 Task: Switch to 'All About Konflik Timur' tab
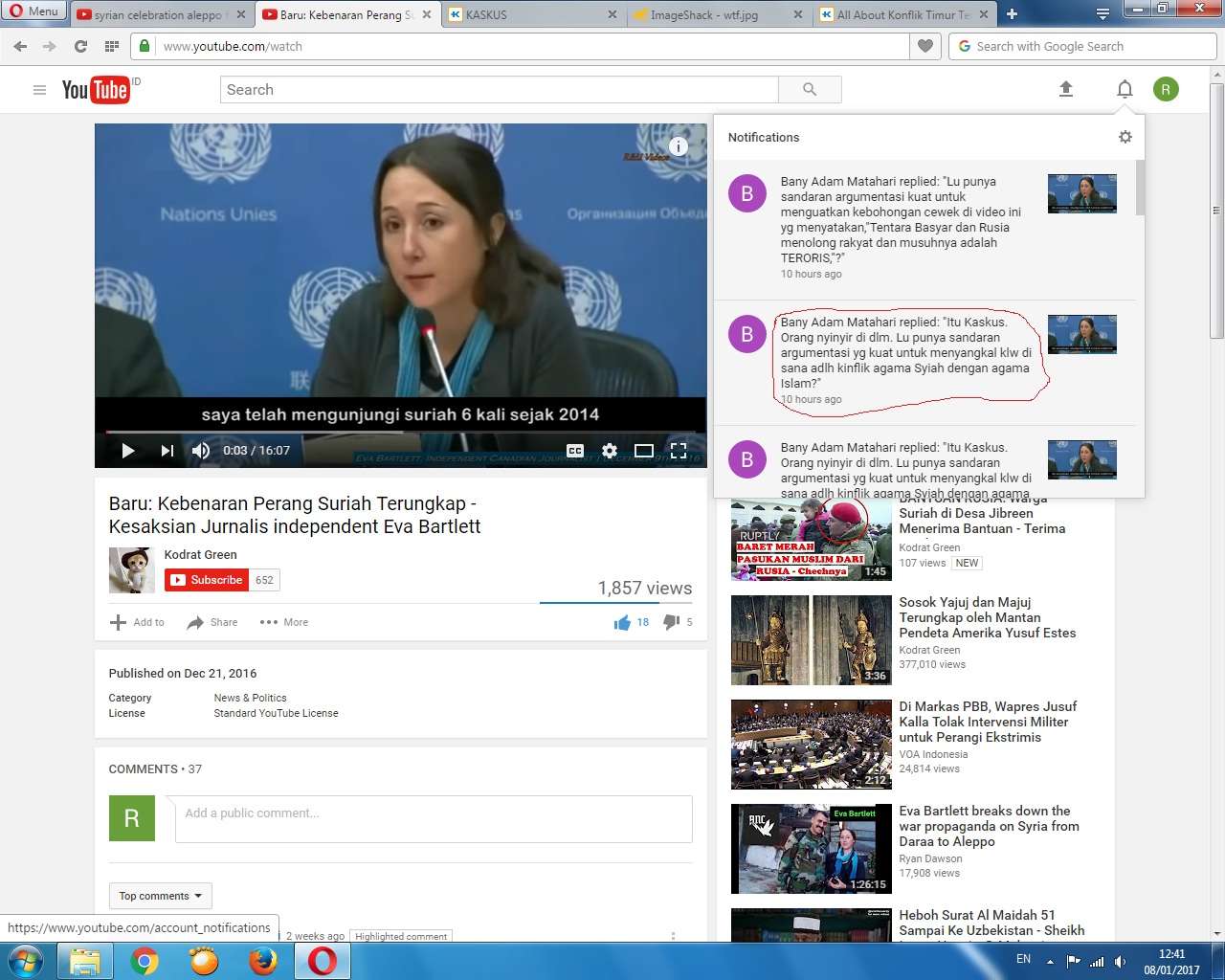[904, 14]
